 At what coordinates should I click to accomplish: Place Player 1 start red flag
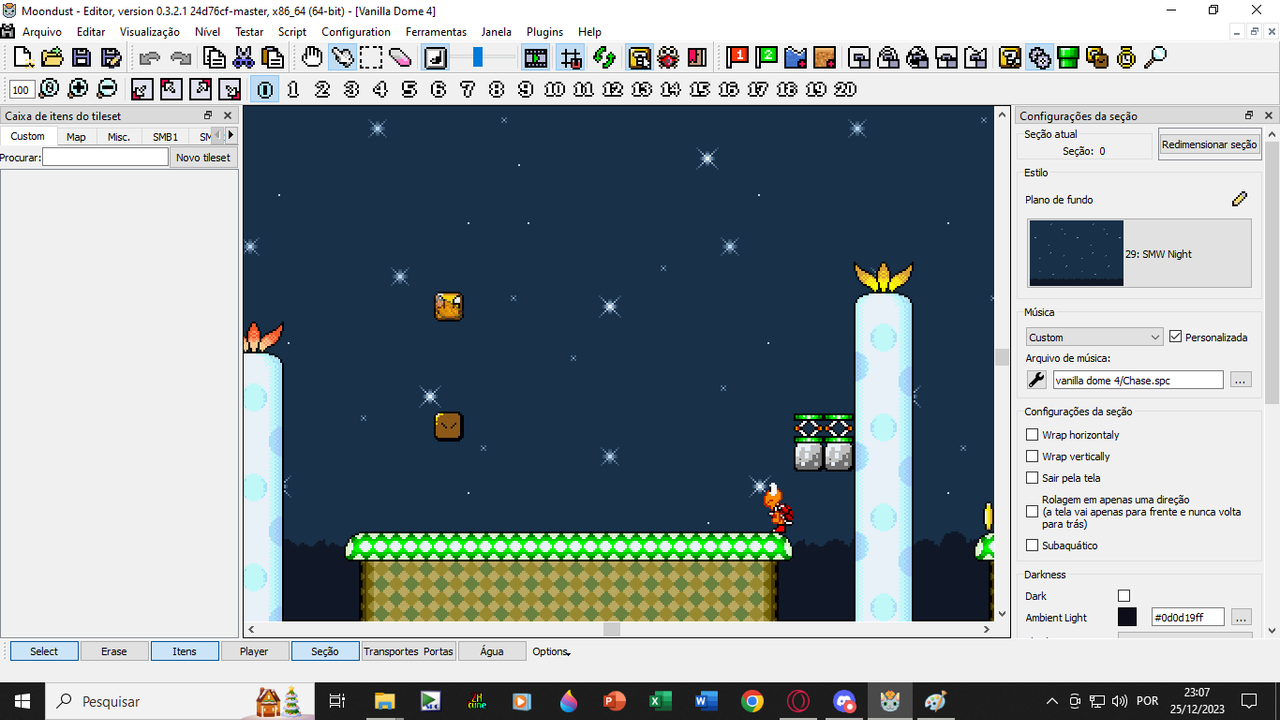[737, 58]
